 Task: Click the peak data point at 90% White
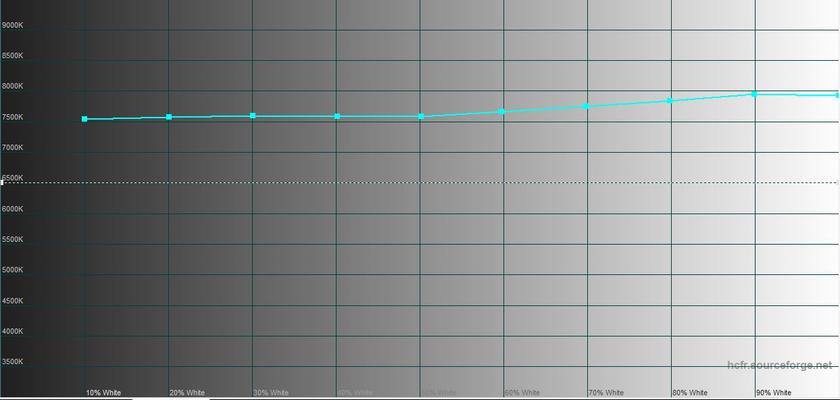point(755,93)
